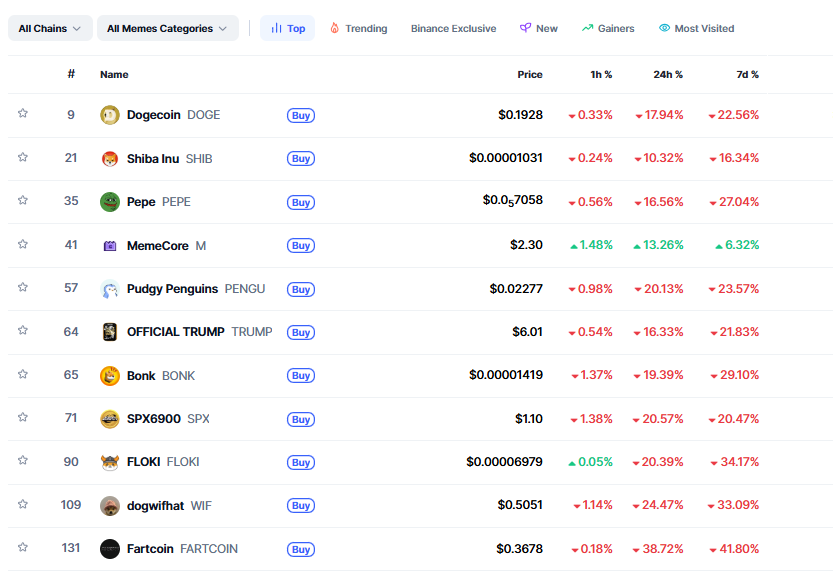This screenshot has height=578, width=833.
Task: Click the Pepe frog coin icon
Action: pyautogui.click(x=110, y=202)
